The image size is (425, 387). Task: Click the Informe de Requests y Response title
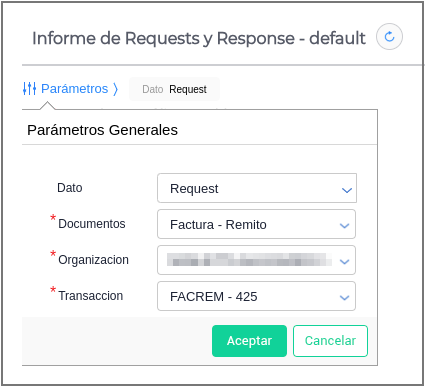[199, 38]
